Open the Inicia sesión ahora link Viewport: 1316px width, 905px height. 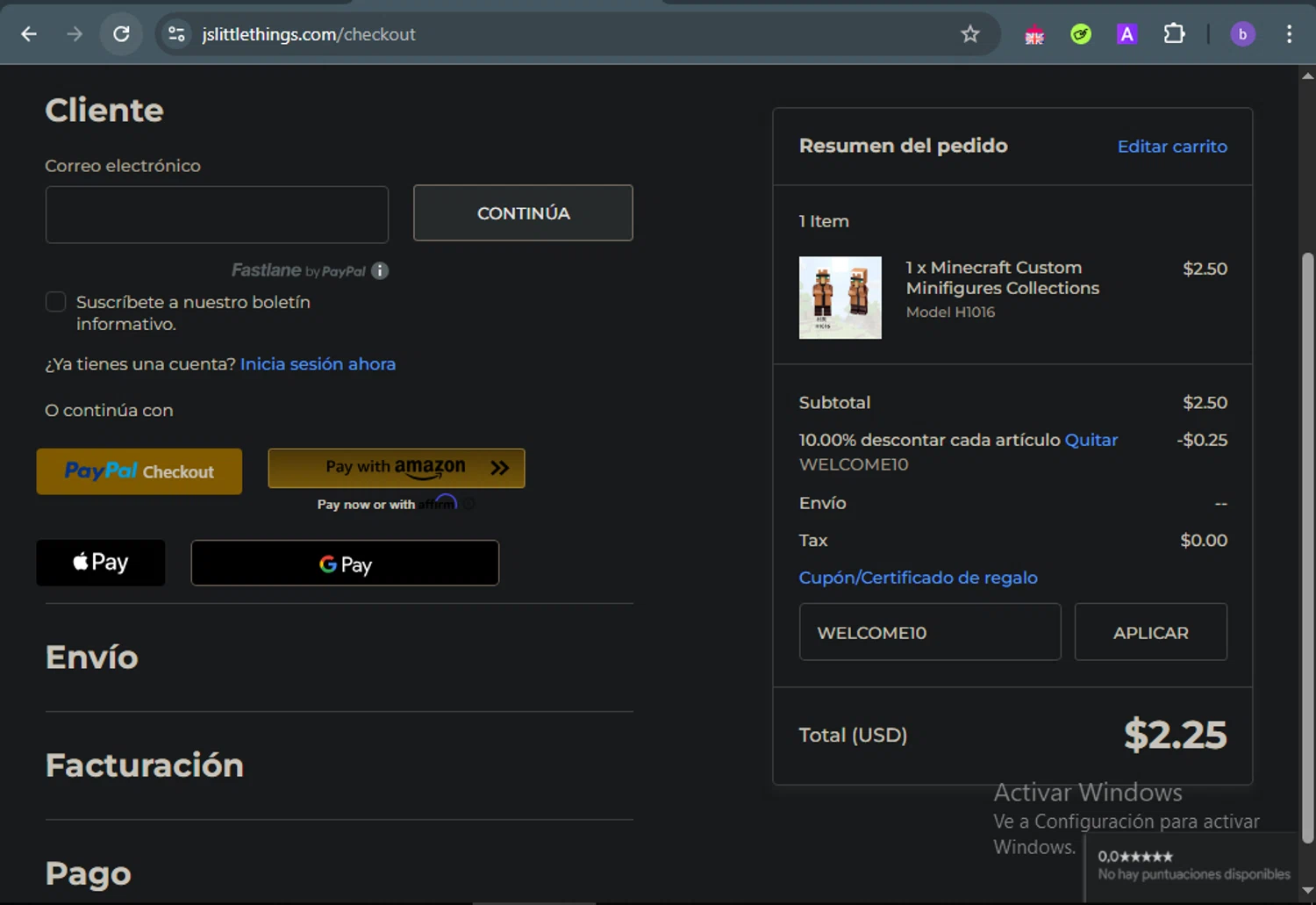click(318, 363)
